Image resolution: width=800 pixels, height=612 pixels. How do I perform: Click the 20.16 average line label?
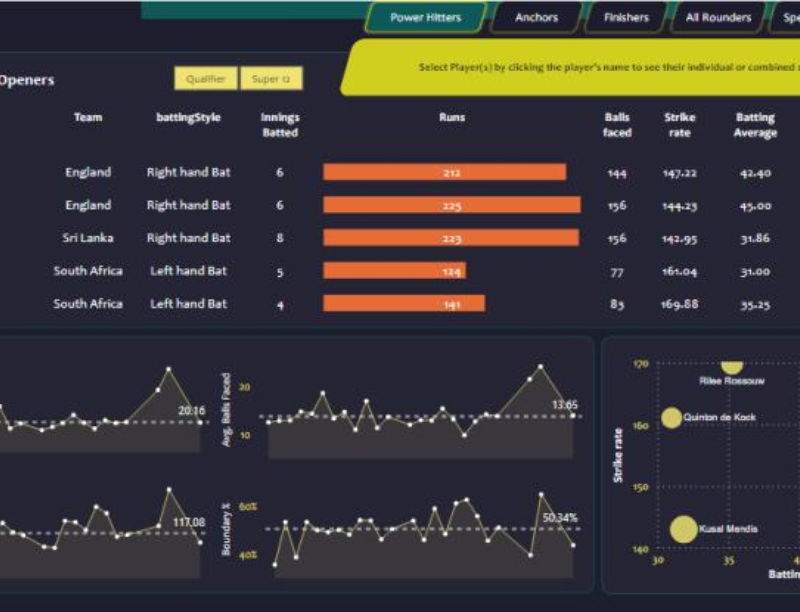[x=191, y=411]
